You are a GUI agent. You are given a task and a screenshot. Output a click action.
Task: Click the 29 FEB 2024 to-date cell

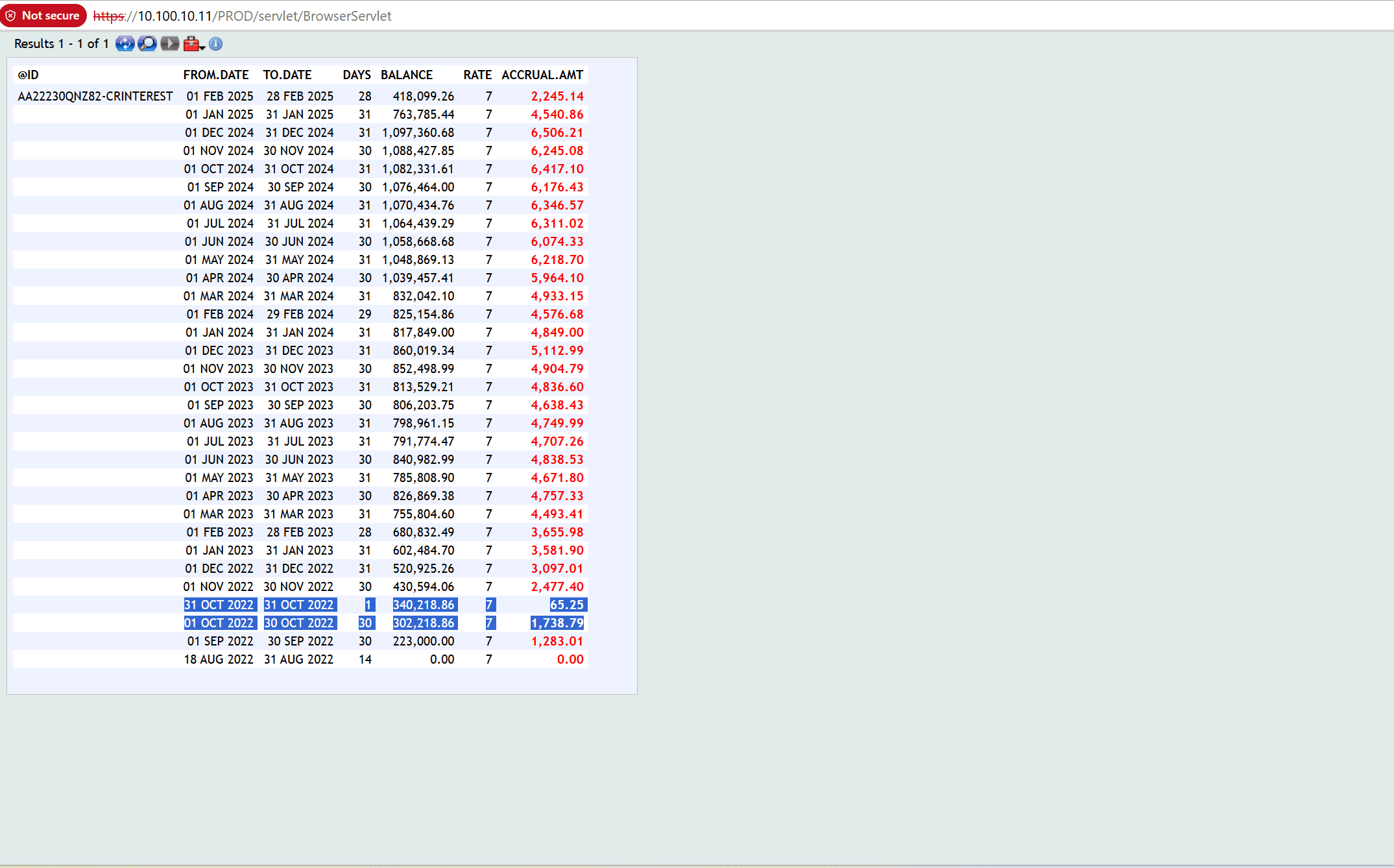coord(300,314)
